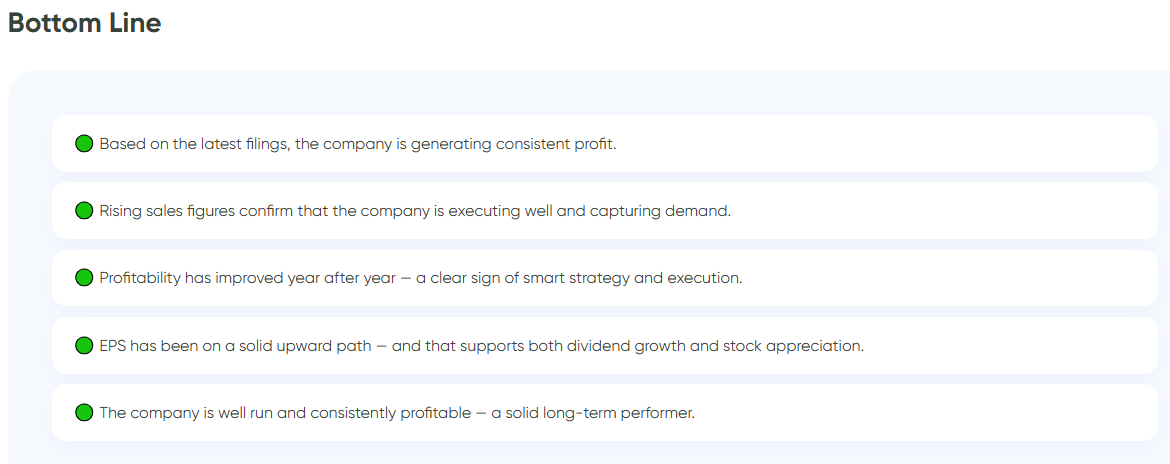
Task: Click the word 'Profitability' in the third card
Action: (x=140, y=278)
